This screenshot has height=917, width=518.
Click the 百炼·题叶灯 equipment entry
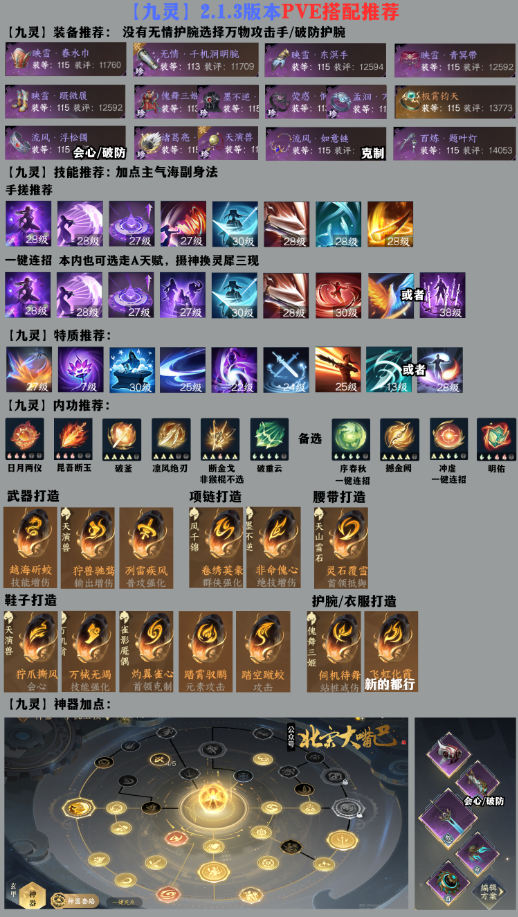tap(454, 143)
